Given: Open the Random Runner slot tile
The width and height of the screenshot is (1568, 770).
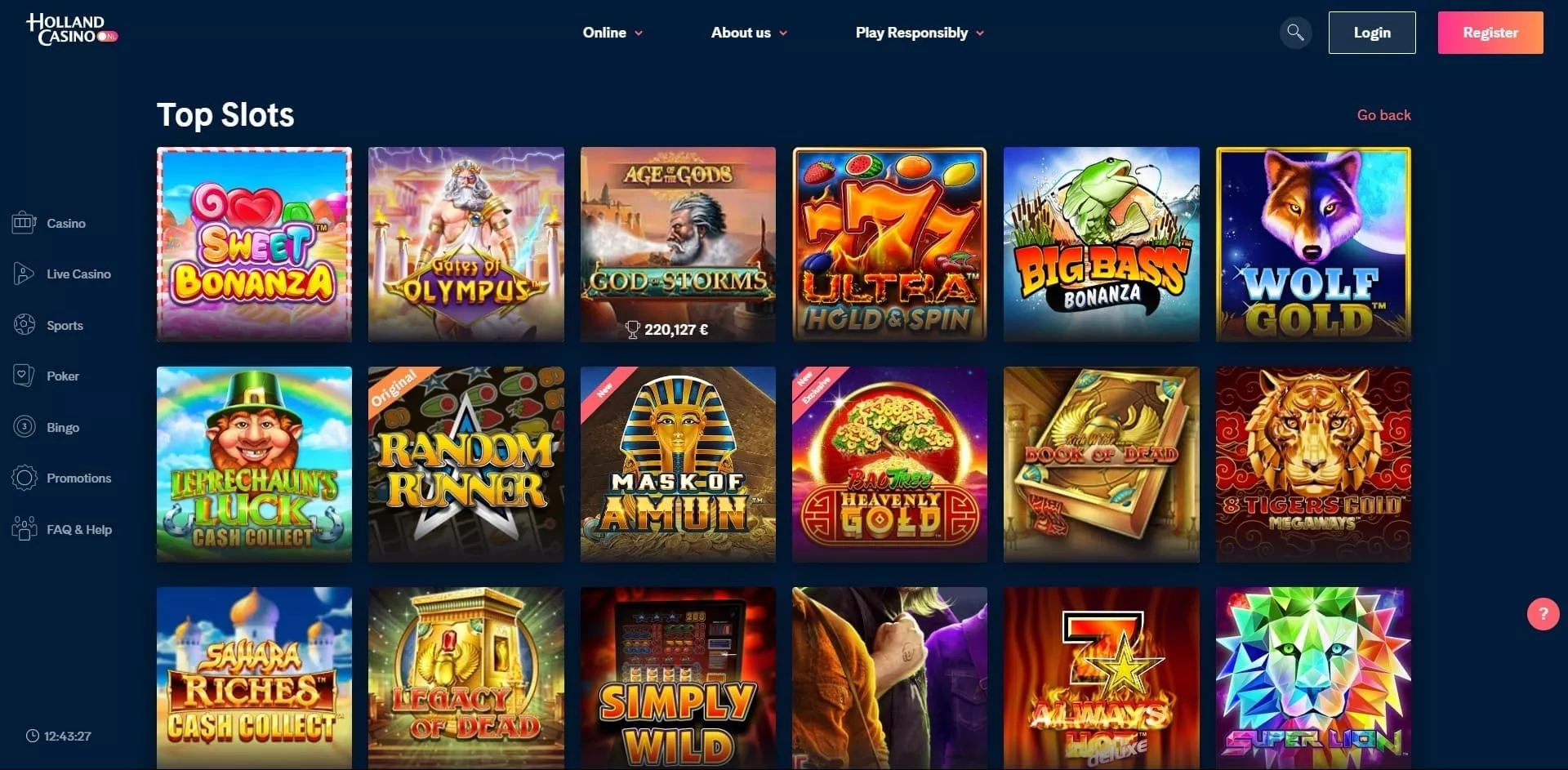Looking at the screenshot, I should [x=465, y=464].
